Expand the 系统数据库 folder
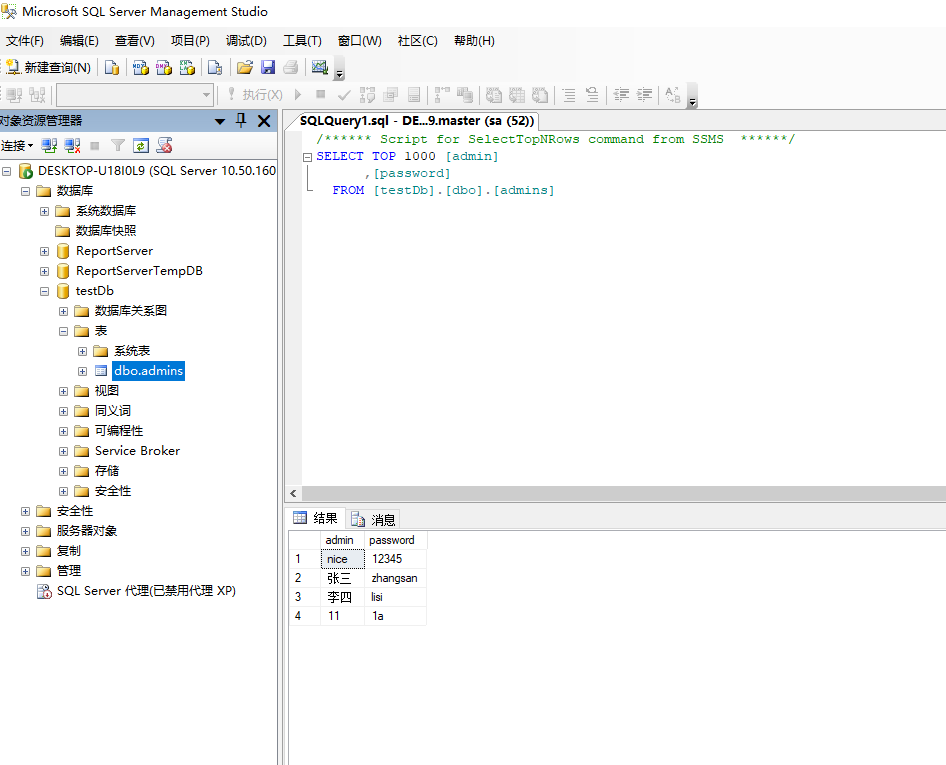The height and width of the screenshot is (765, 946). tap(45, 211)
